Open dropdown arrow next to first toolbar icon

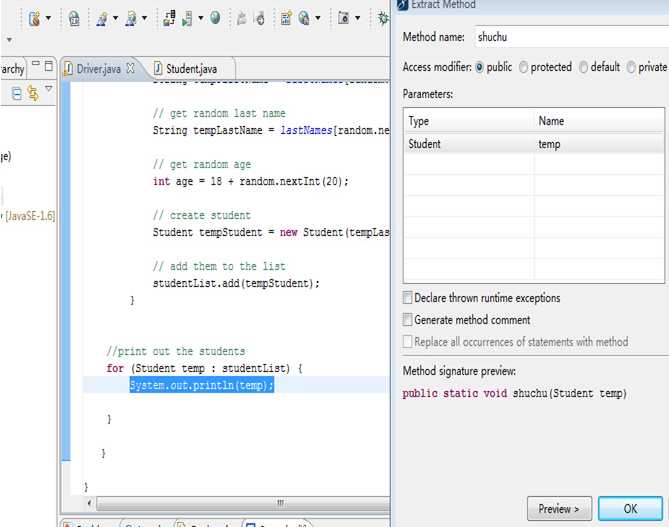point(48,19)
